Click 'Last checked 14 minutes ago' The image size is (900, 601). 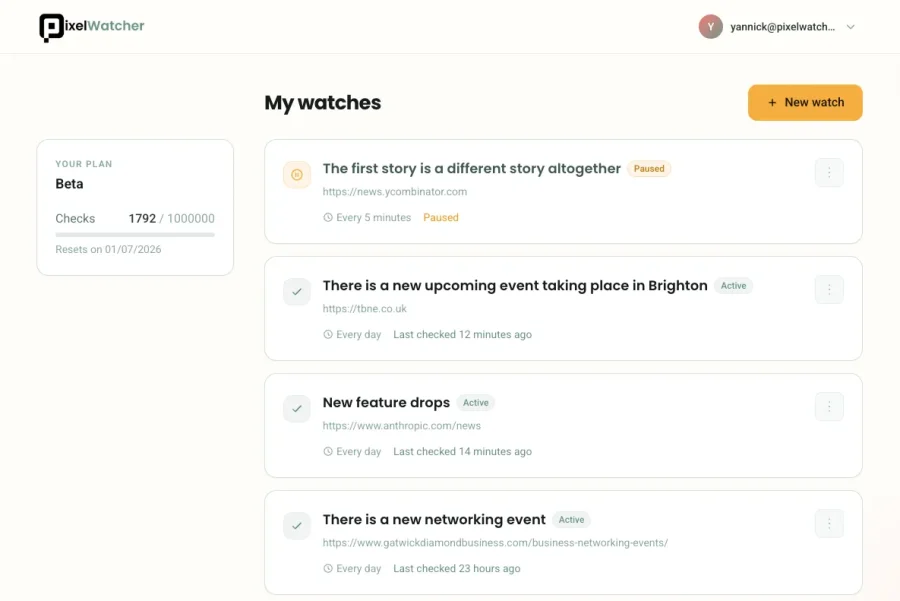tap(463, 452)
